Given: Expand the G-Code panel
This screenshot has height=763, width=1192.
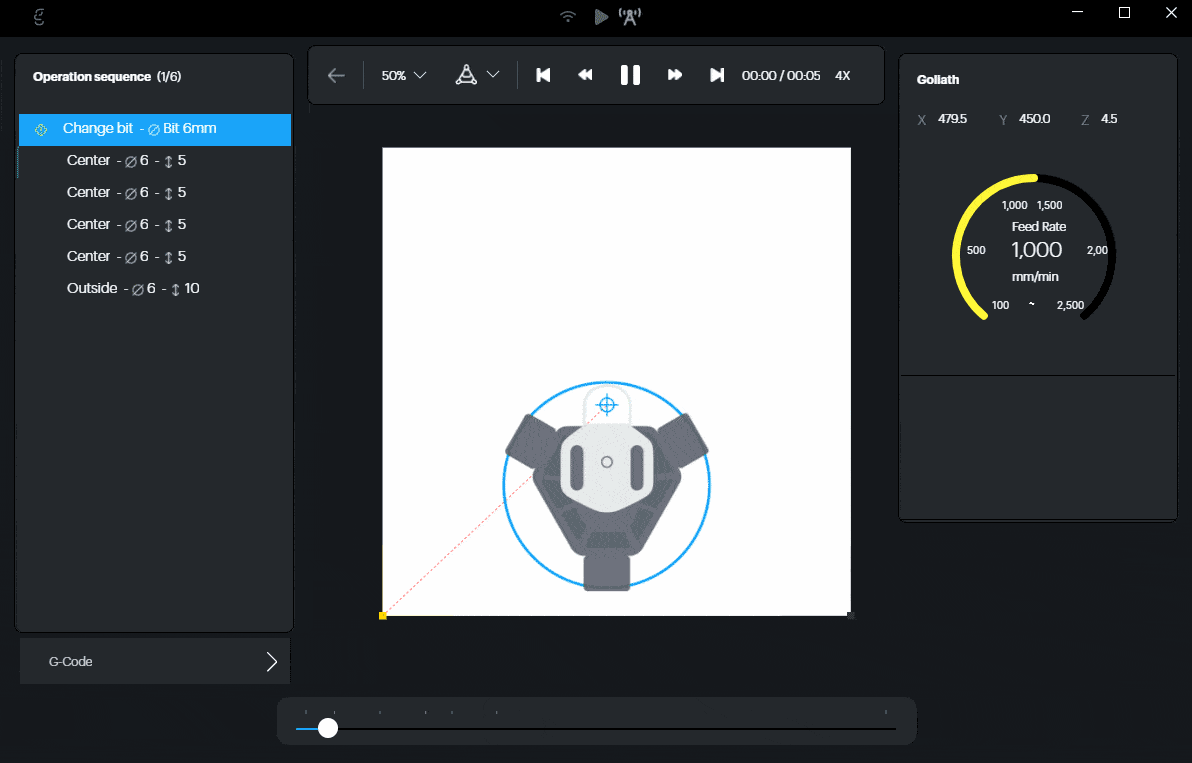Looking at the screenshot, I should point(155,661).
